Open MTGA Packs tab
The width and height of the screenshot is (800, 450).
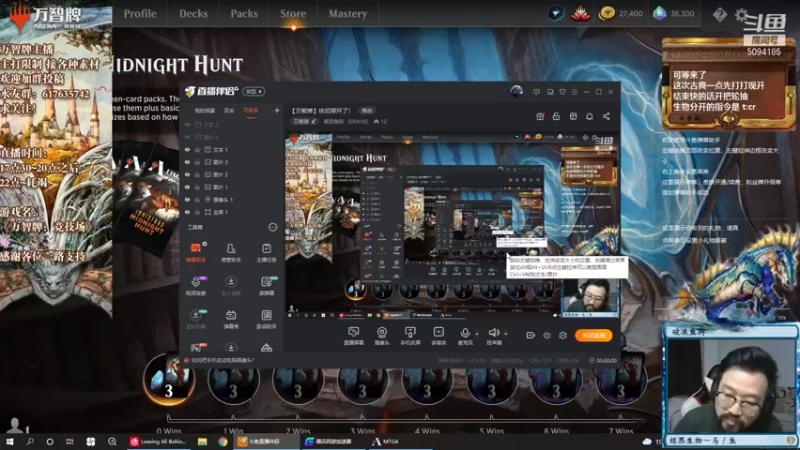(x=244, y=14)
